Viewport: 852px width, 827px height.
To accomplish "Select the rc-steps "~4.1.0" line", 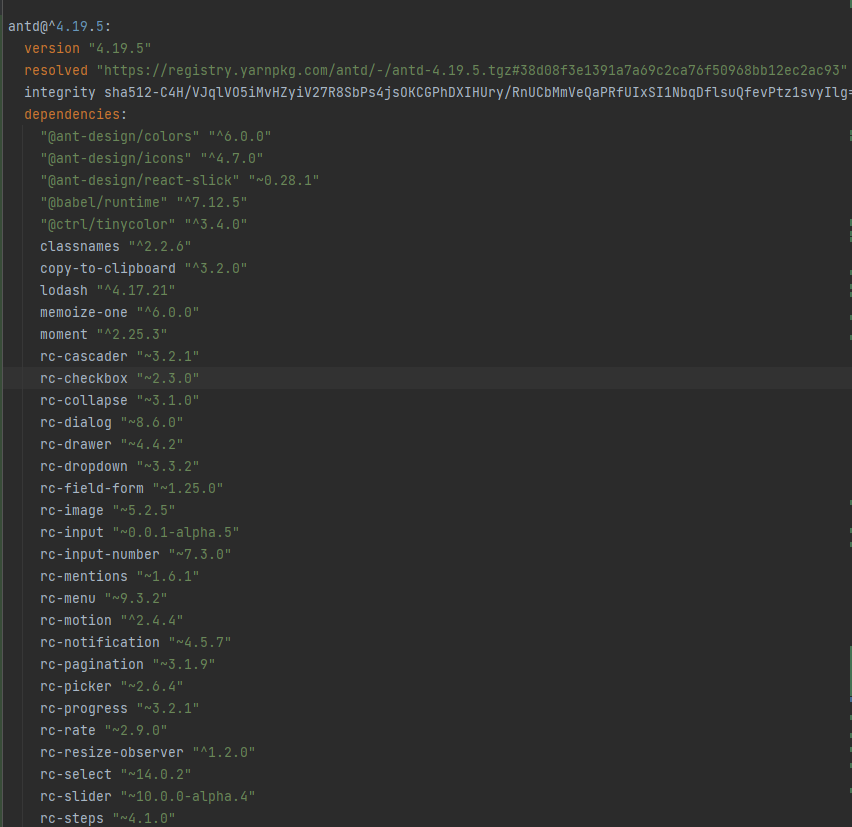I will (108, 818).
